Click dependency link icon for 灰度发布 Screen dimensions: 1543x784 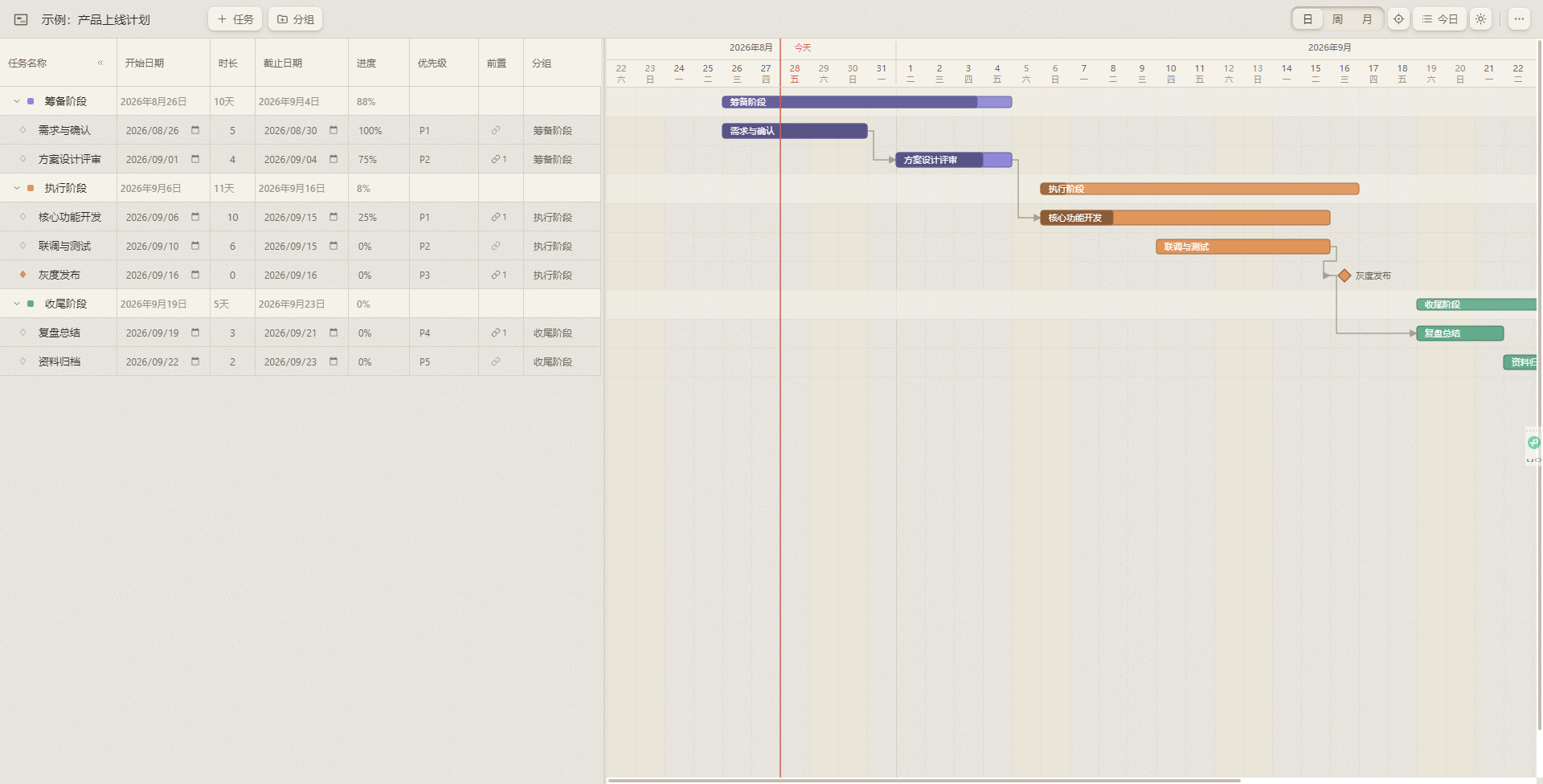pyautogui.click(x=496, y=275)
